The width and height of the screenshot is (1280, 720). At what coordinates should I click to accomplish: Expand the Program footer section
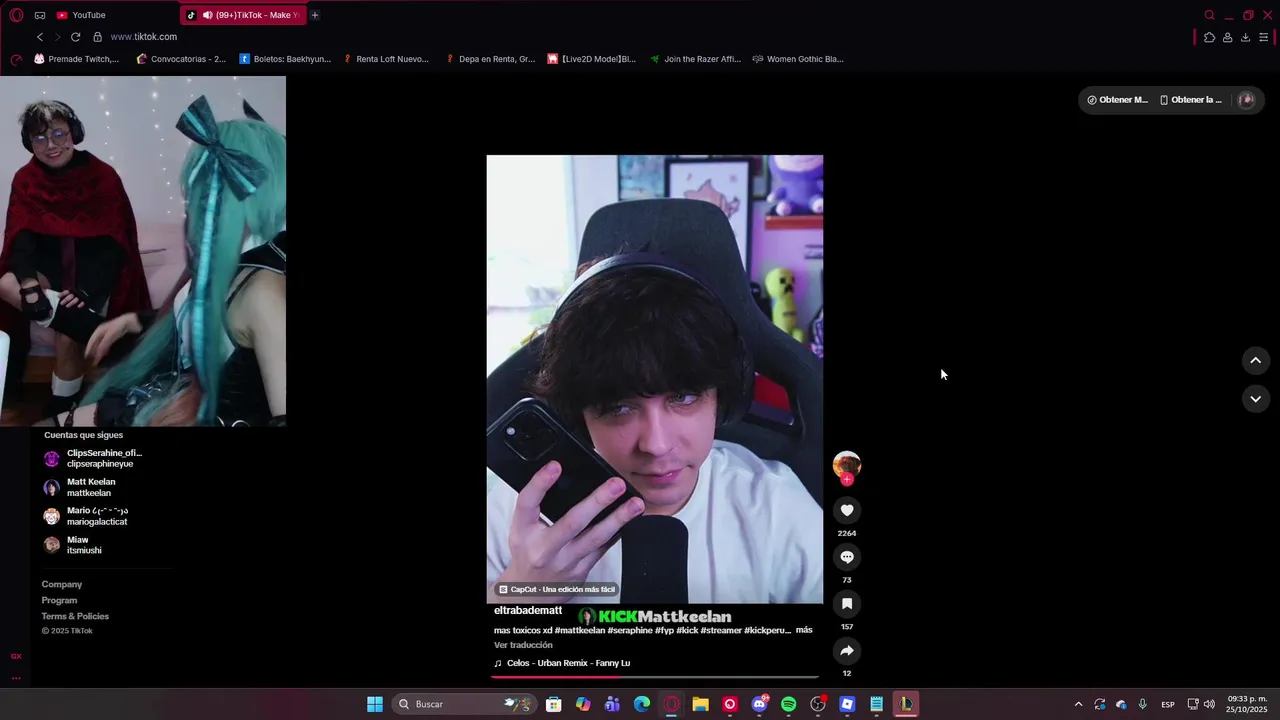point(59,601)
